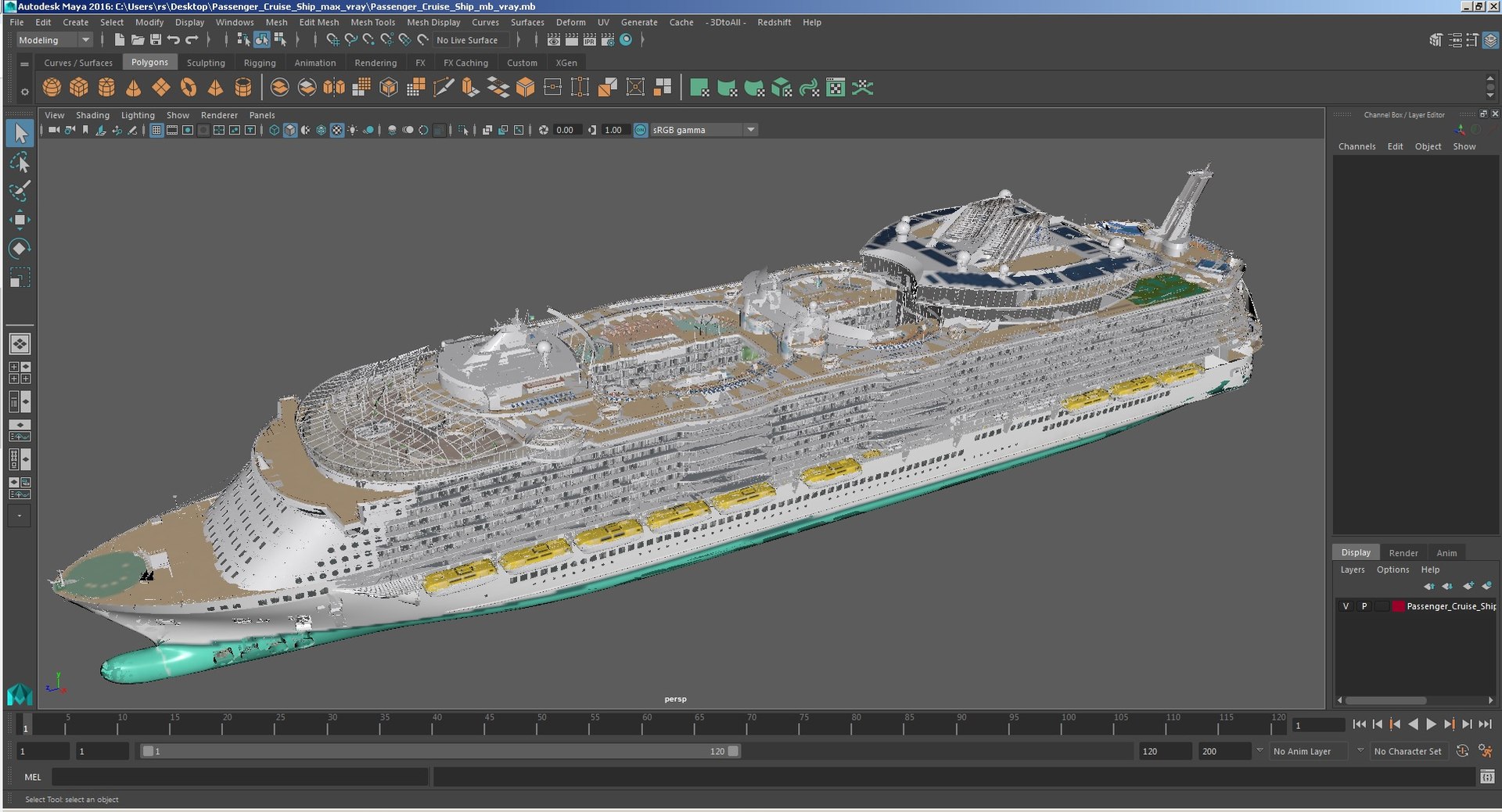Click the Multi-Cut knife shelf icon

[x=444, y=88]
